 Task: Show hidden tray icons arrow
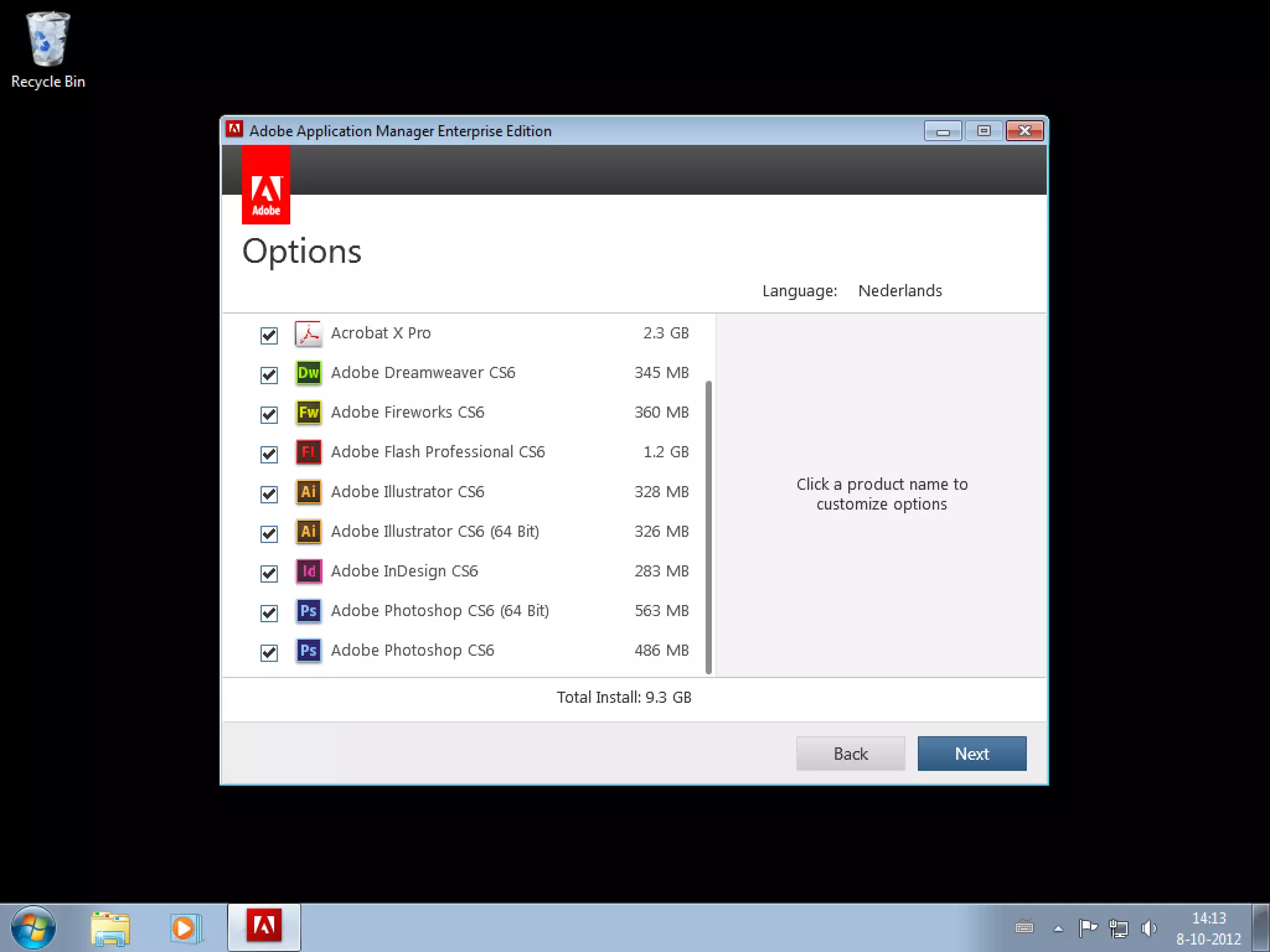coord(1059,928)
